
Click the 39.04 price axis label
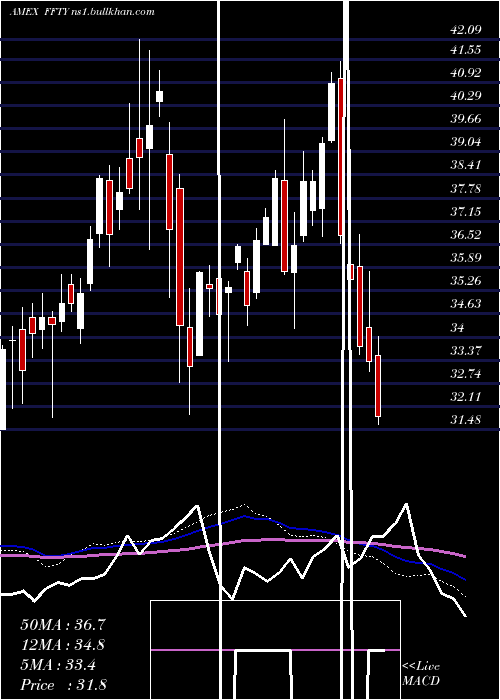click(466, 142)
